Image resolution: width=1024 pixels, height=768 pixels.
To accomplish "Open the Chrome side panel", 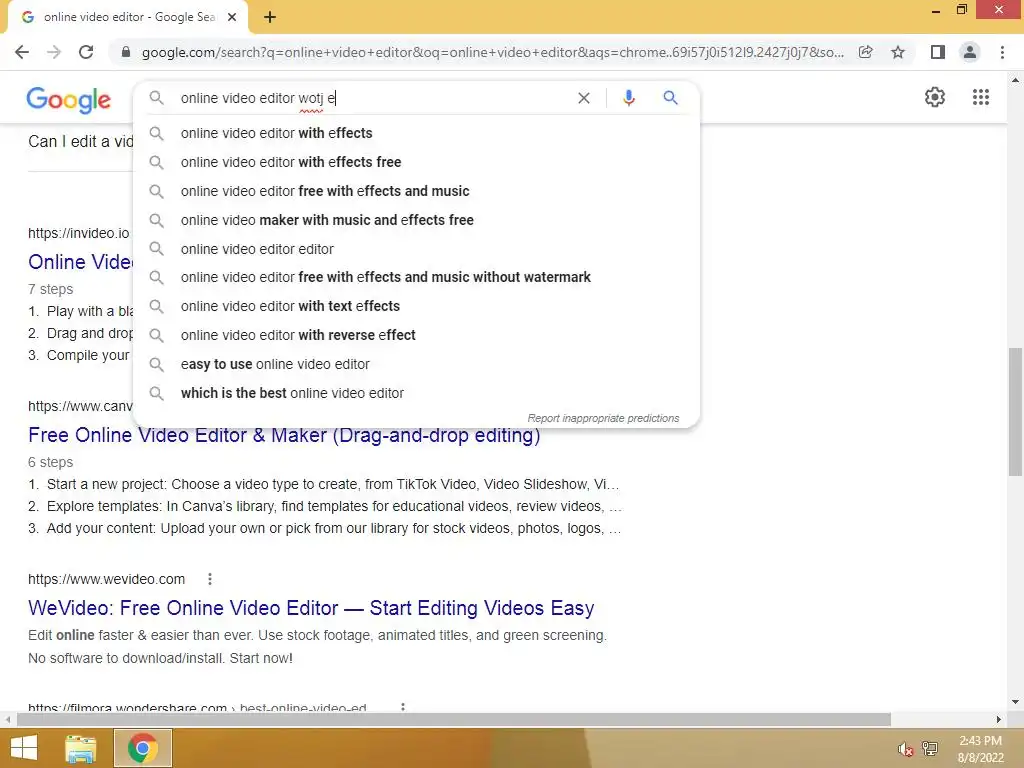I will (x=938, y=52).
